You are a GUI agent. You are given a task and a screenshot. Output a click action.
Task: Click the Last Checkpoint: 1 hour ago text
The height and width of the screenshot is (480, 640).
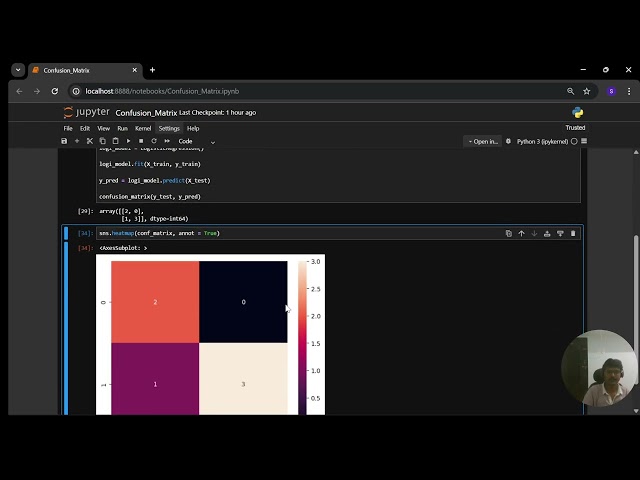(x=218, y=113)
